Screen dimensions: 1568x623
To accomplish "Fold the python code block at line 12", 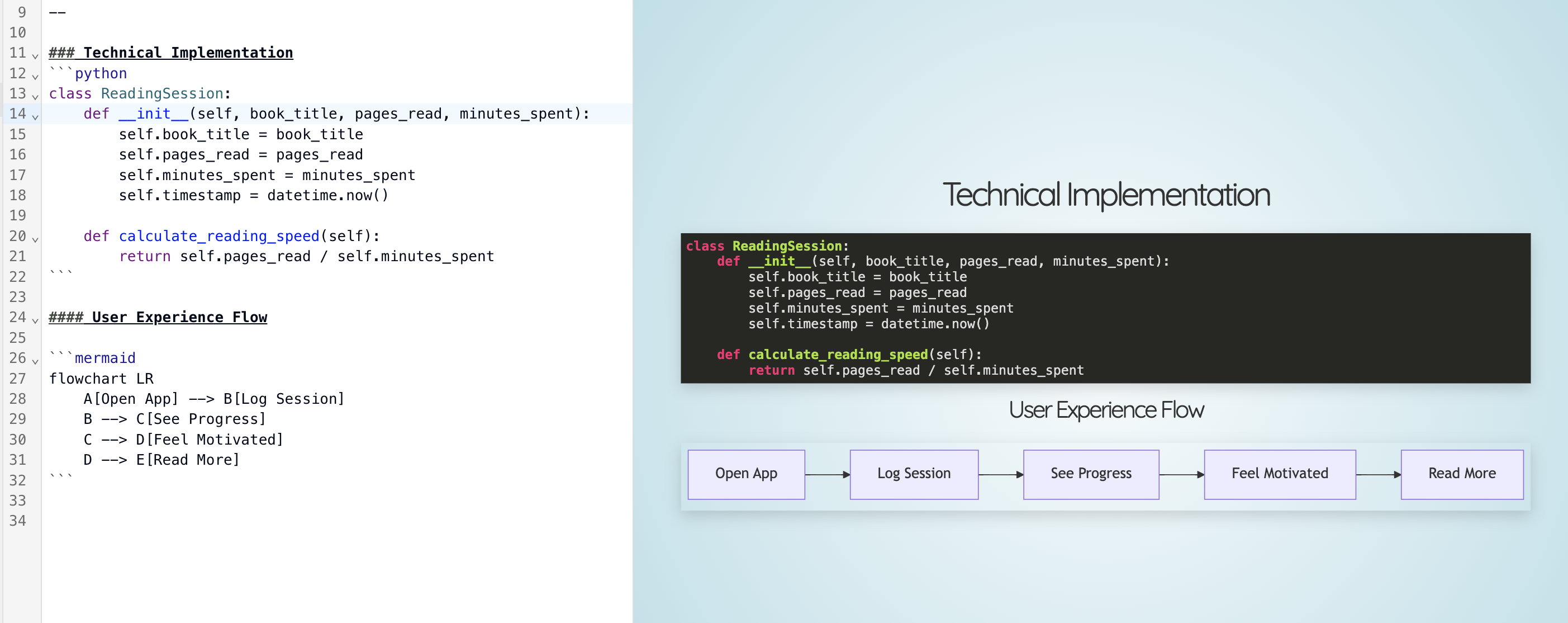I will click(35, 75).
